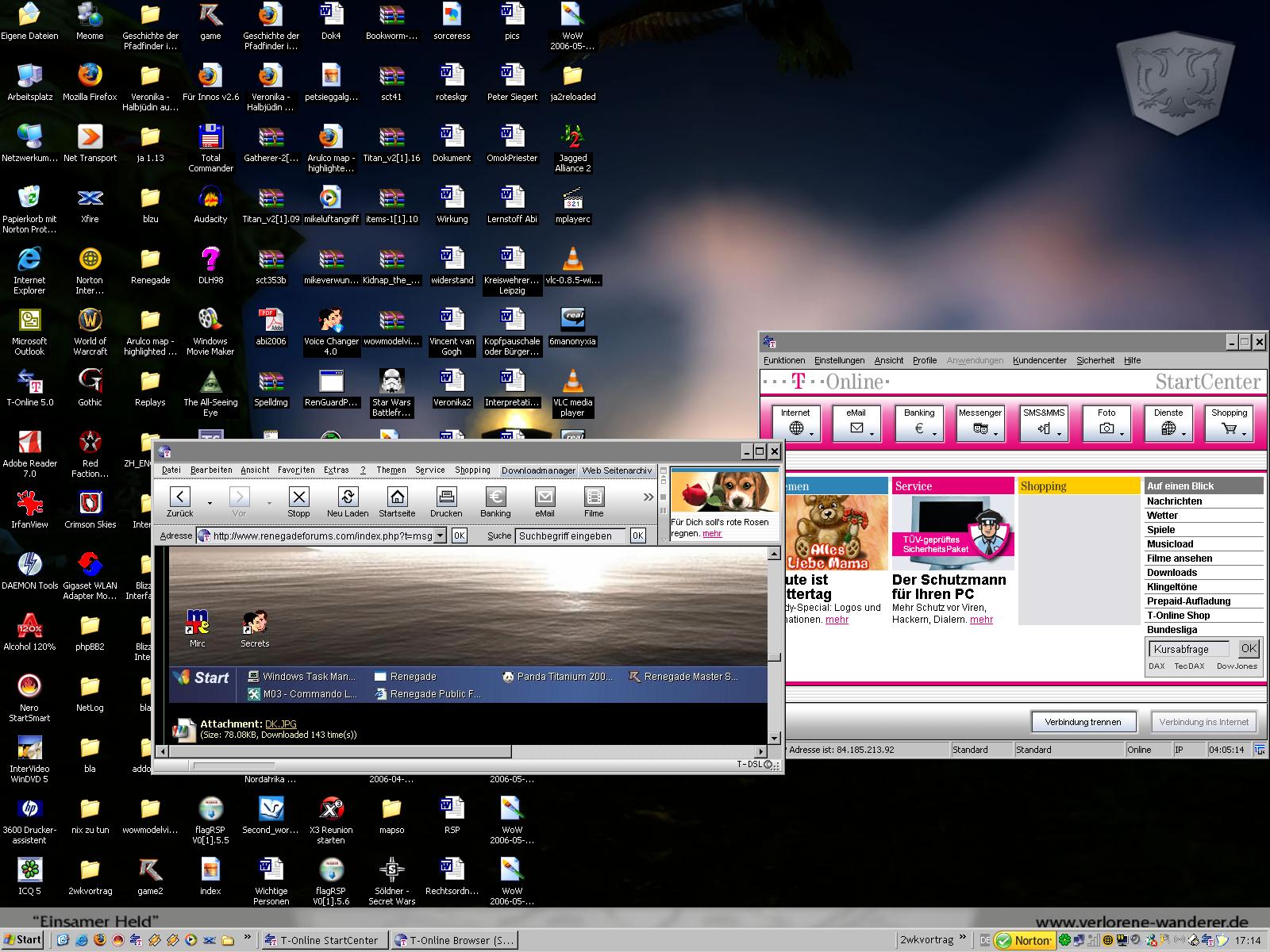
Task: Open the Einstellungen menu in StartCenter
Action: click(x=839, y=360)
